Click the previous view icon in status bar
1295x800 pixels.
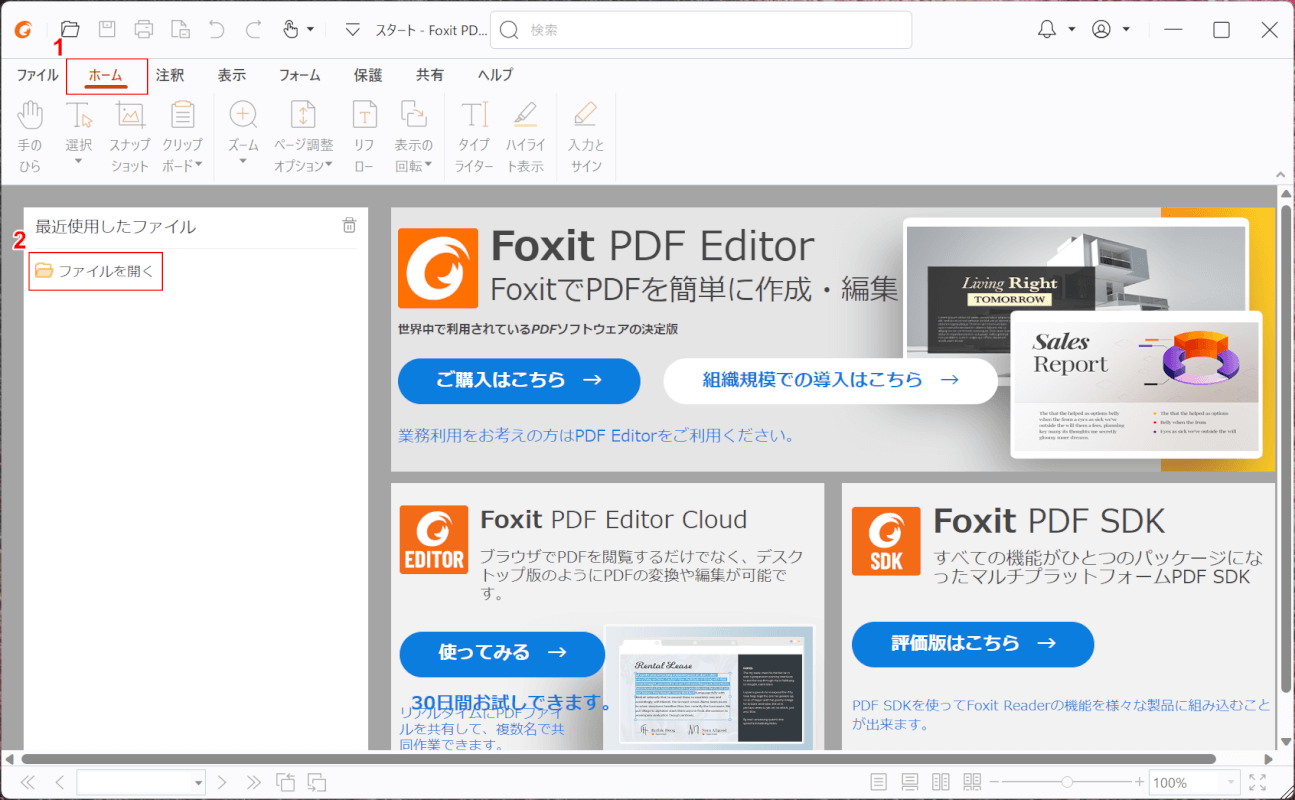[x=286, y=782]
